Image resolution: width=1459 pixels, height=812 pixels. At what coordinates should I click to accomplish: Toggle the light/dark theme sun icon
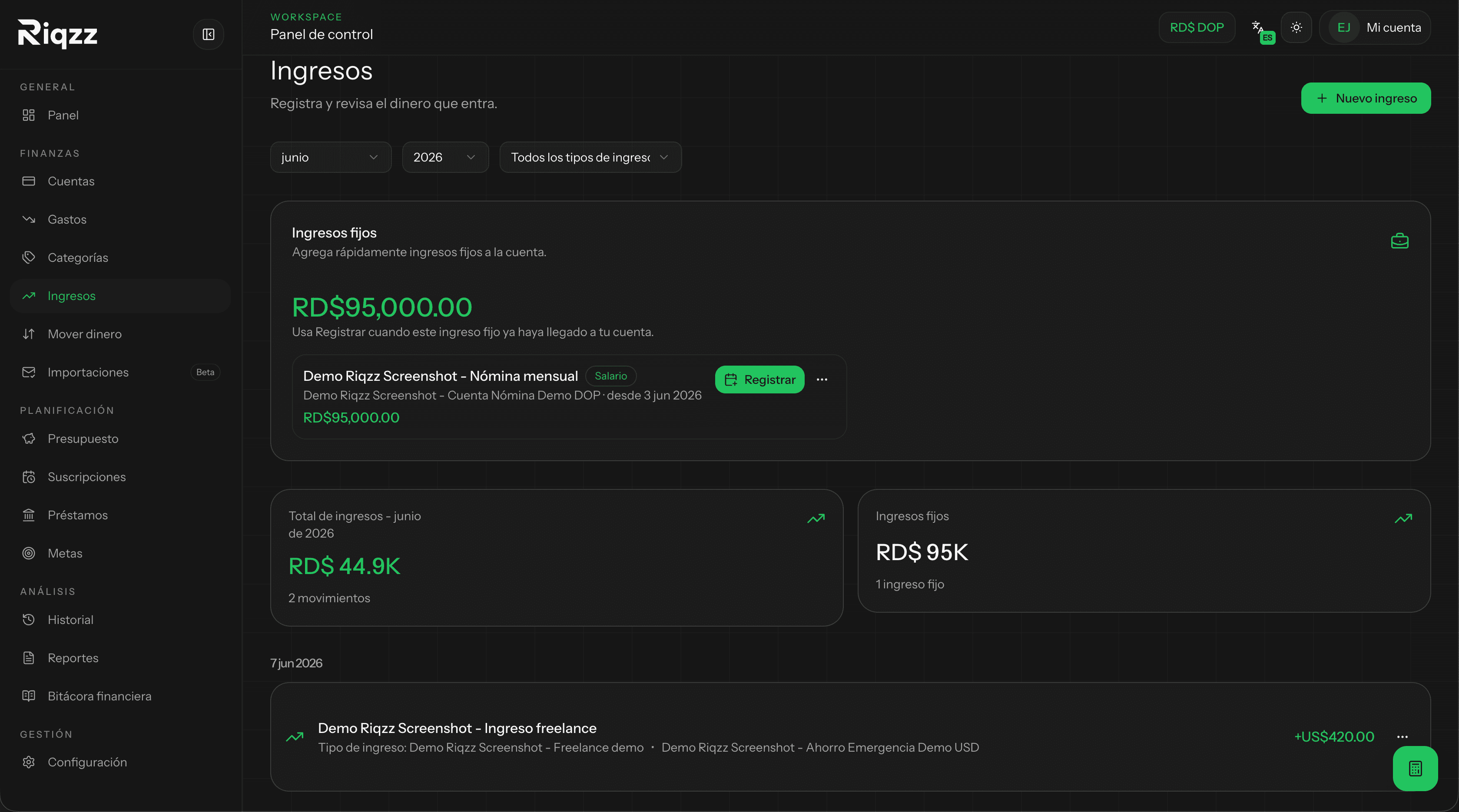click(1297, 27)
